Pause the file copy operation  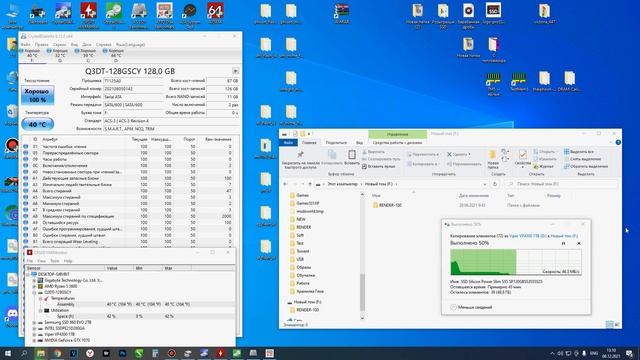[564, 243]
